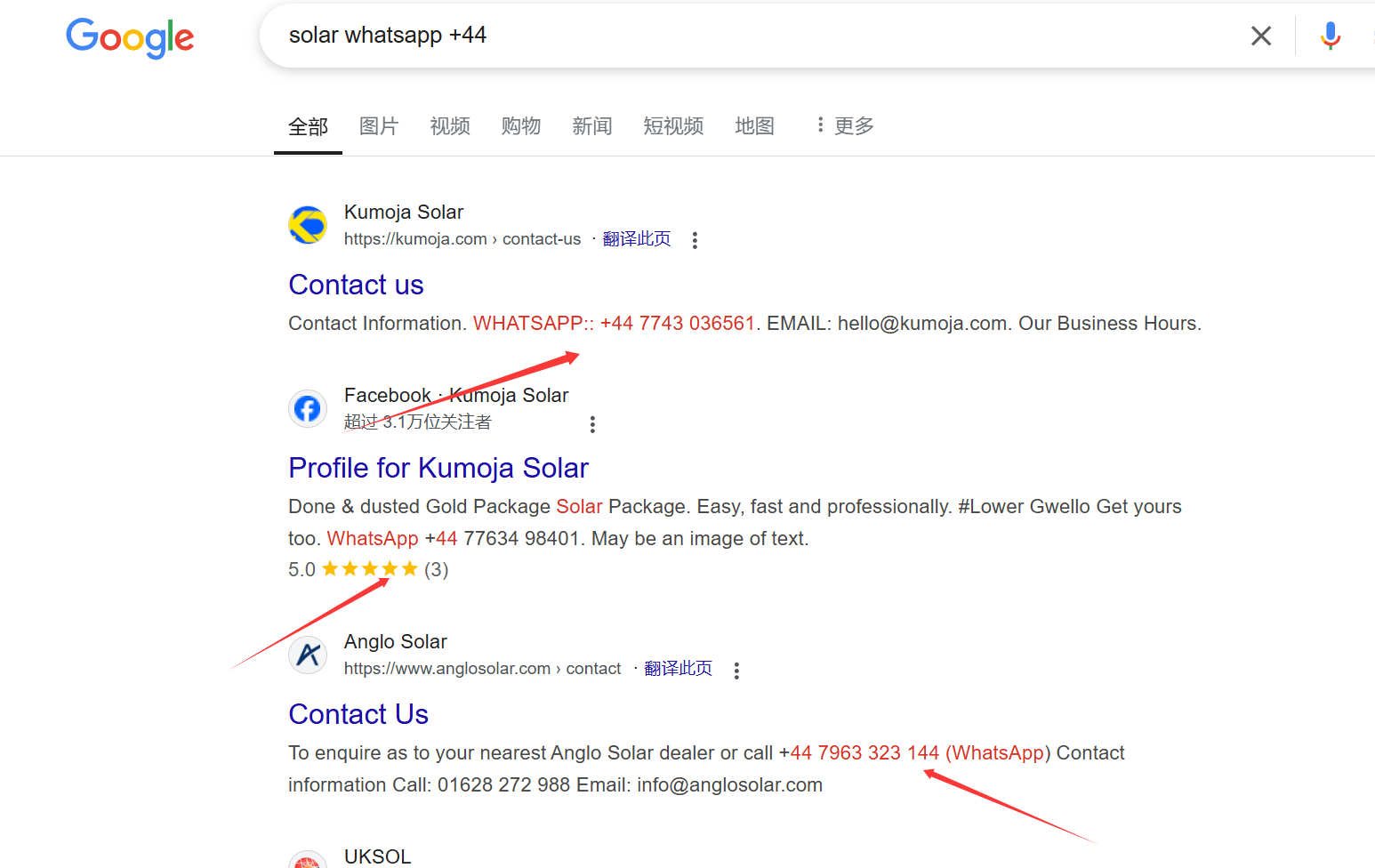The height and width of the screenshot is (868, 1375).
Task: Switch to the 图片 images tab
Action: coord(378,126)
